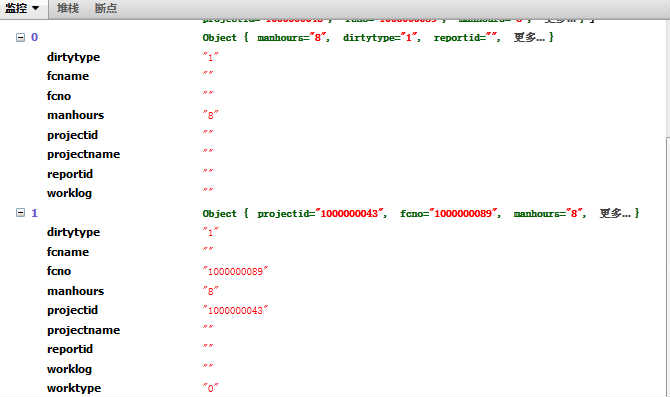Switch to the 堆栈 tab

68,9
